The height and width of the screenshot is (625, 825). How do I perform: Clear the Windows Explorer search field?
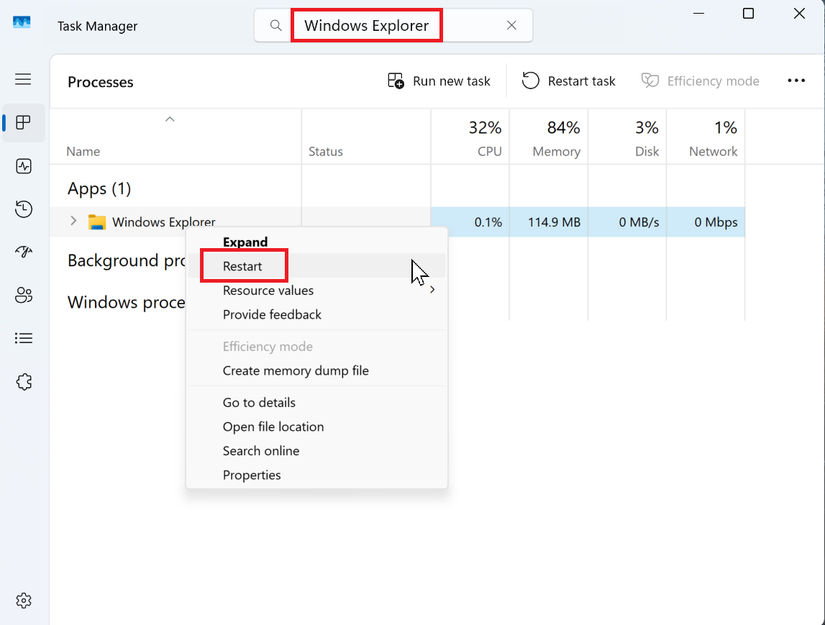511,25
